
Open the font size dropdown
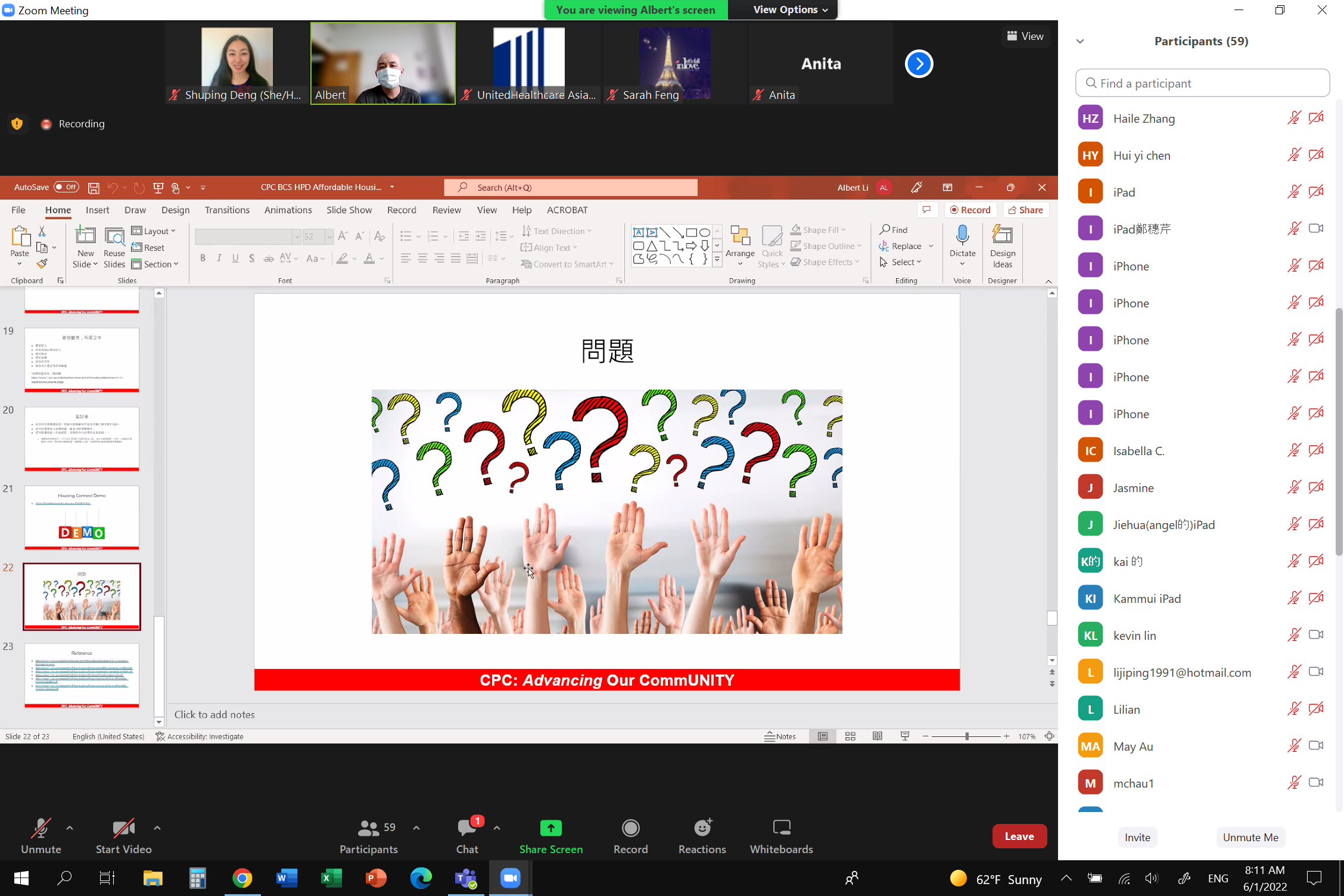[329, 237]
